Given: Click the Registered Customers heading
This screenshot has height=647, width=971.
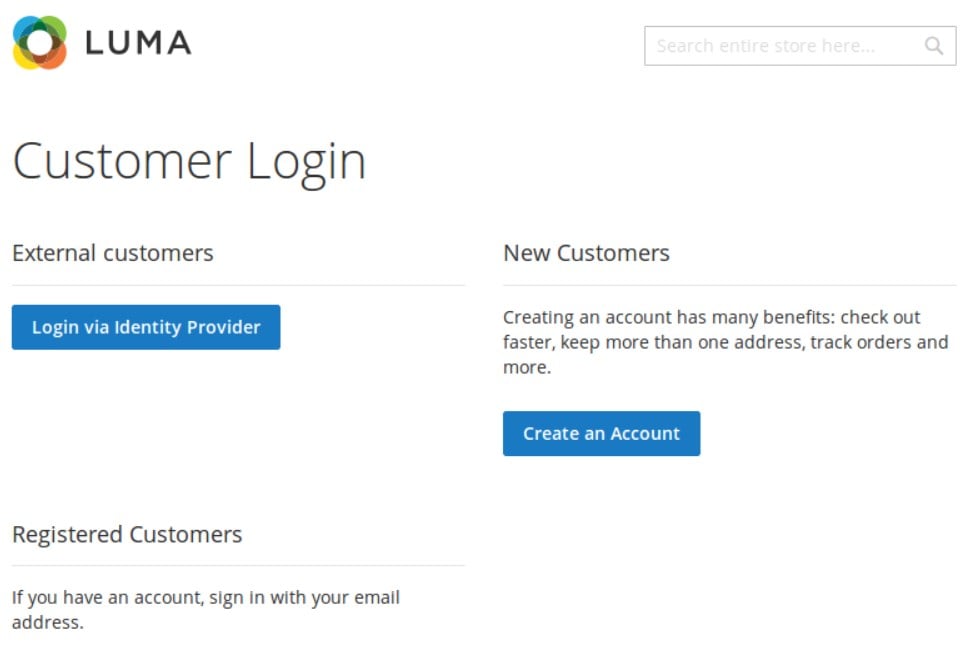Looking at the screenshot, I should click(127, 534).
